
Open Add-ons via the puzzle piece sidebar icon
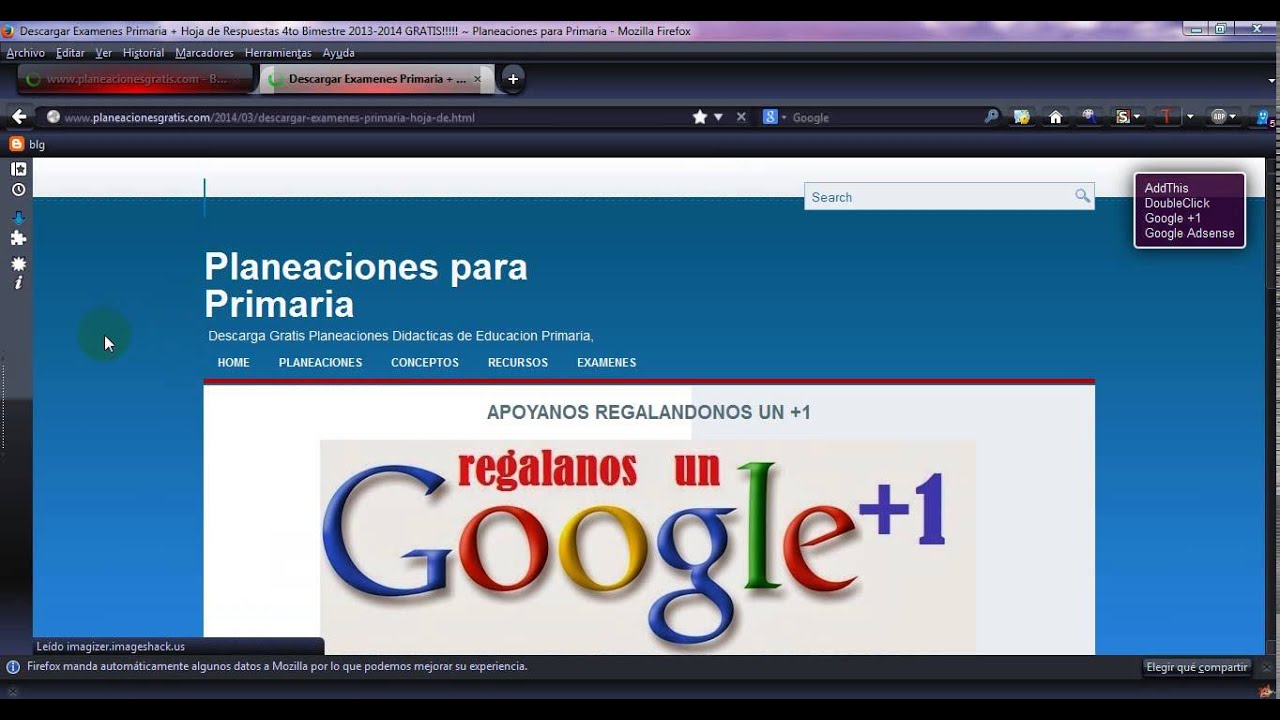[x=18, y=237]
